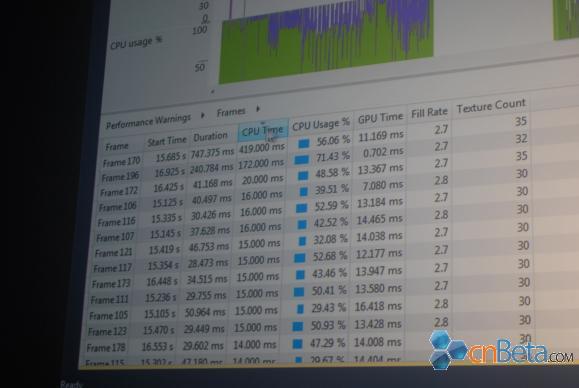Click the blue usage bar showing 56.06 %
The width and height of the screenshot is (579, 388).
pyautogui.click(x=304, y=144)
